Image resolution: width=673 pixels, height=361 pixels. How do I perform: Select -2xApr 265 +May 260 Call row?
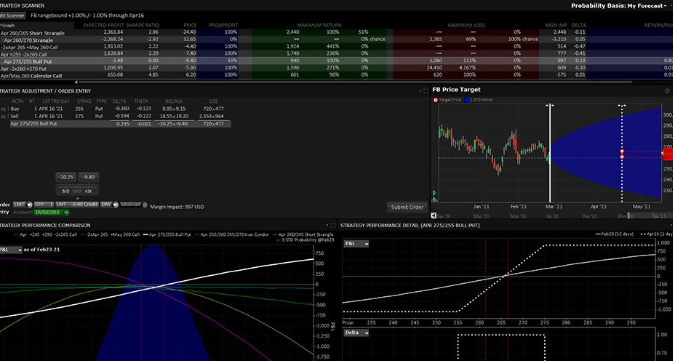coord(336,47)
